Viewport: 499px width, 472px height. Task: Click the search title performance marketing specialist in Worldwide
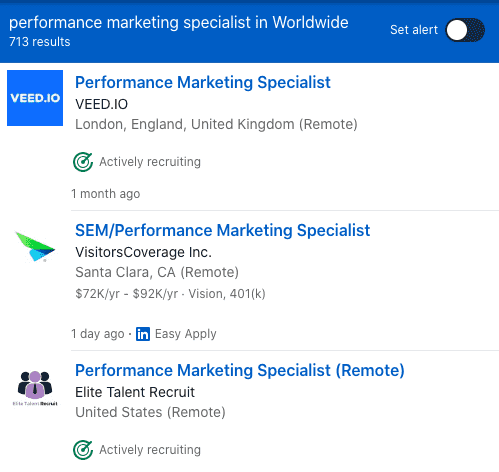click(179, 23)
